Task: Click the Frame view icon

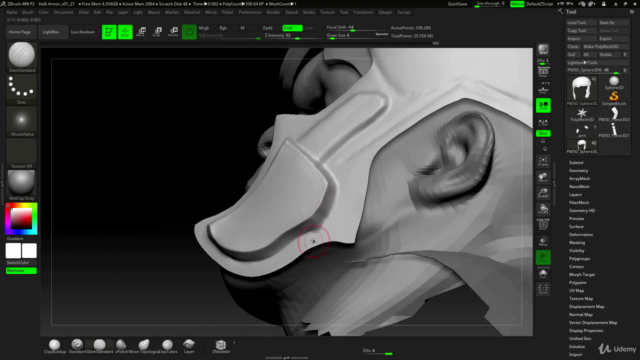Action: pos(543,161)
